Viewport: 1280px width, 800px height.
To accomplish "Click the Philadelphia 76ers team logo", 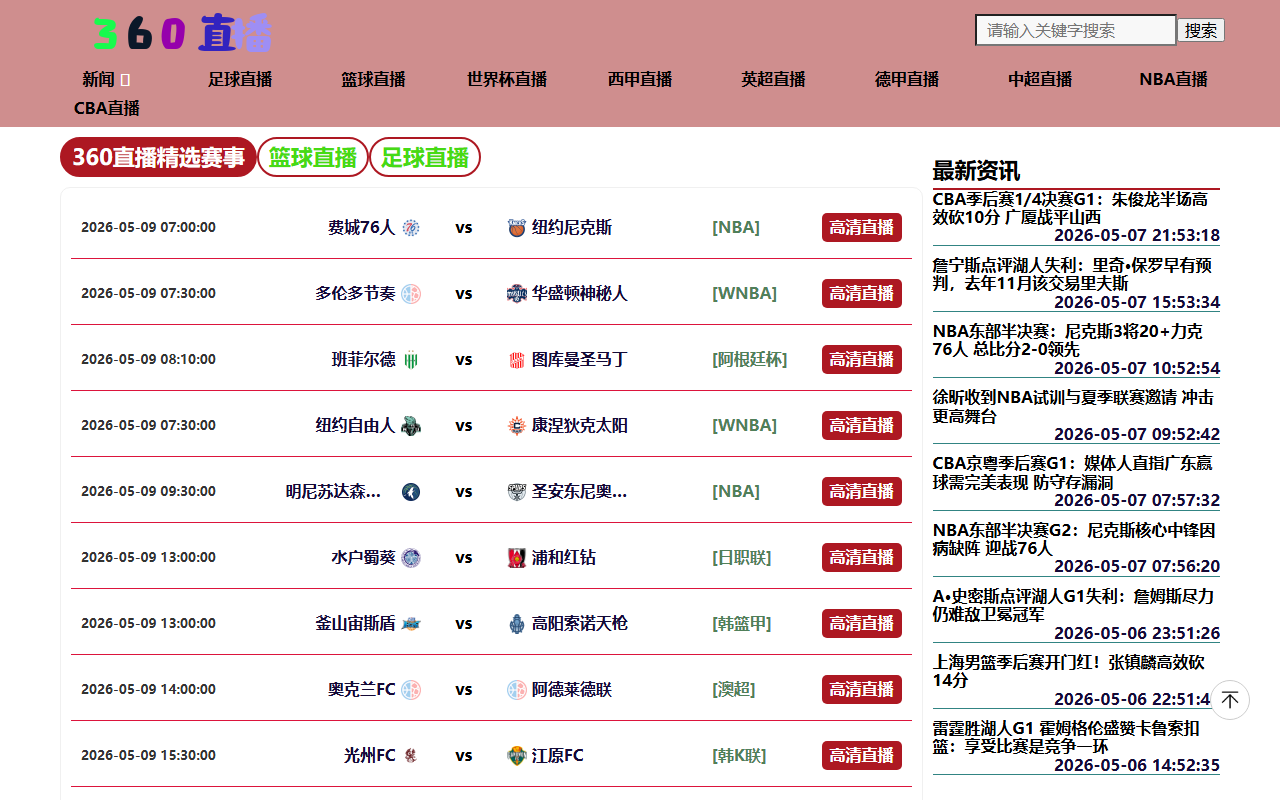I will click(411, 228).
